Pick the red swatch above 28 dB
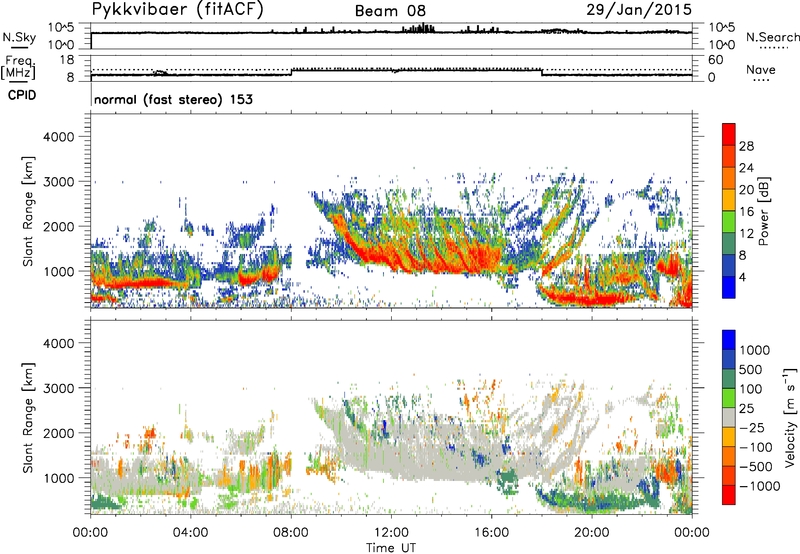The height and width of the screenshot is (554, 800). 729,135
